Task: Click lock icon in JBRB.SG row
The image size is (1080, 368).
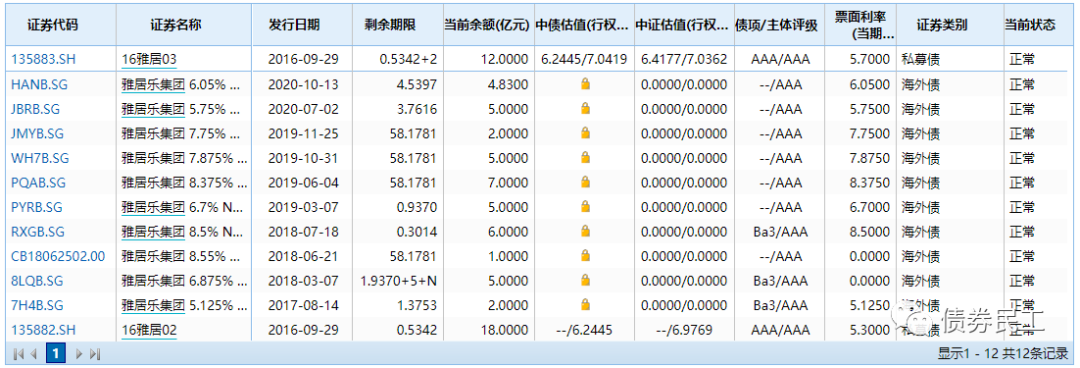Action: [x=585, y=108]
